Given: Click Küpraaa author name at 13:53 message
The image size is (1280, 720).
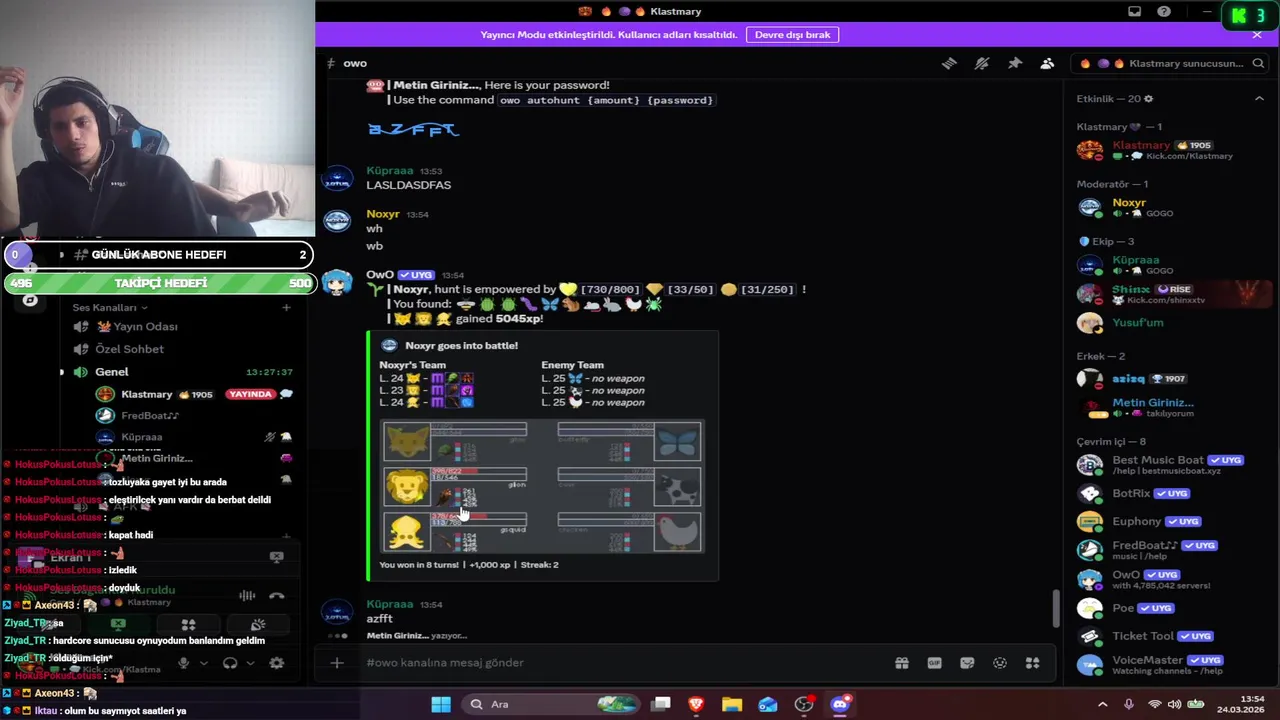Looking at the screenshot, I should (389, 171).
